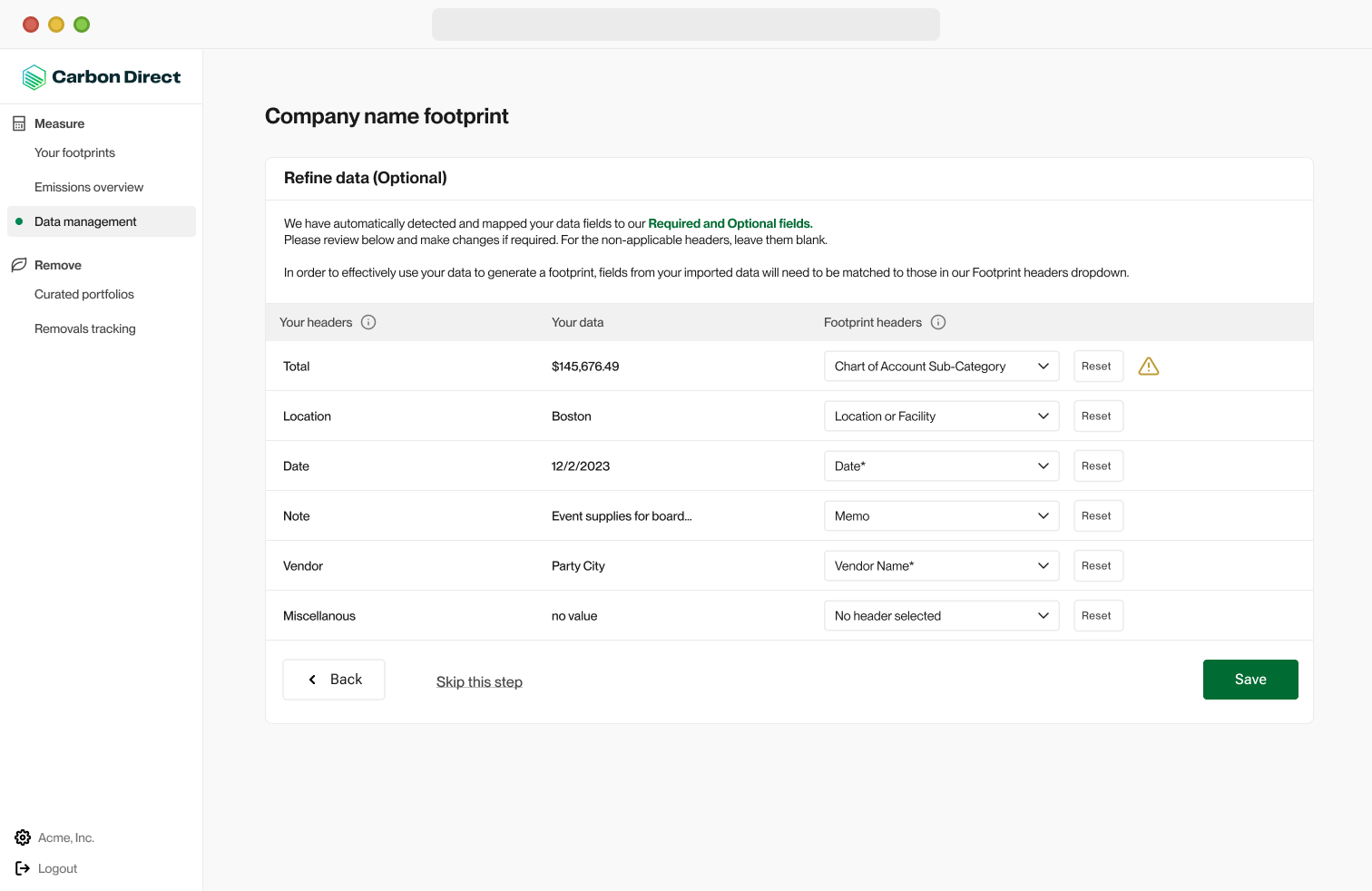Viewport: 1372px width, 891px height.
Task: Open Emissions overview
Action: tap(89, 187)
